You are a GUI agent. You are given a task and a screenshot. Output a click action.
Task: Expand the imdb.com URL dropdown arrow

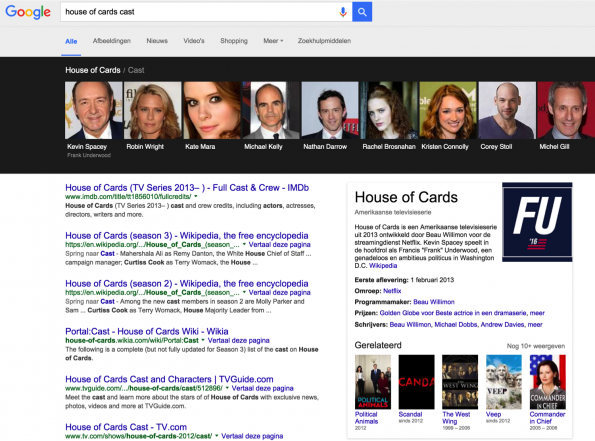196,197
